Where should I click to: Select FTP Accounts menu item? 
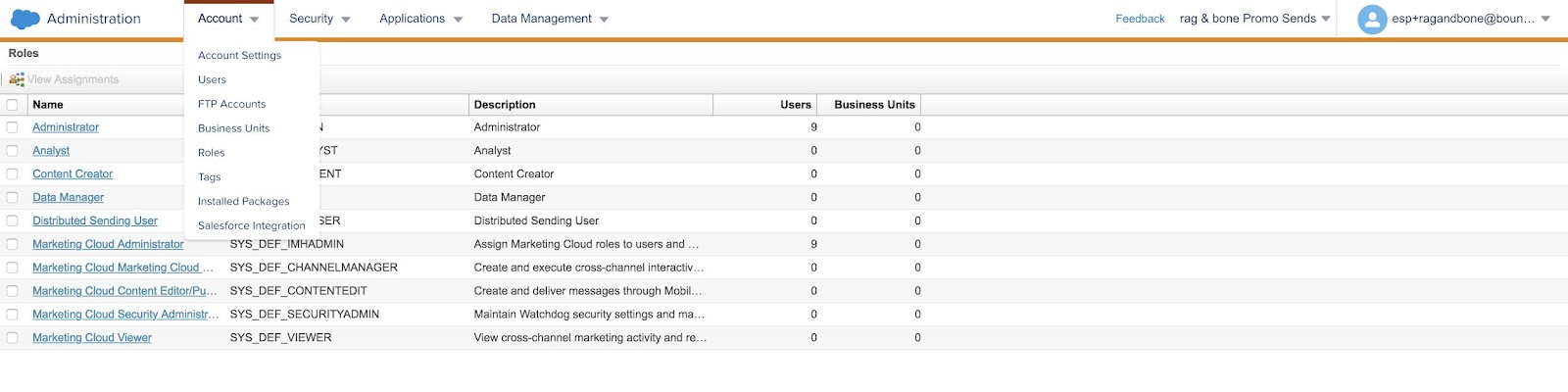231,104
